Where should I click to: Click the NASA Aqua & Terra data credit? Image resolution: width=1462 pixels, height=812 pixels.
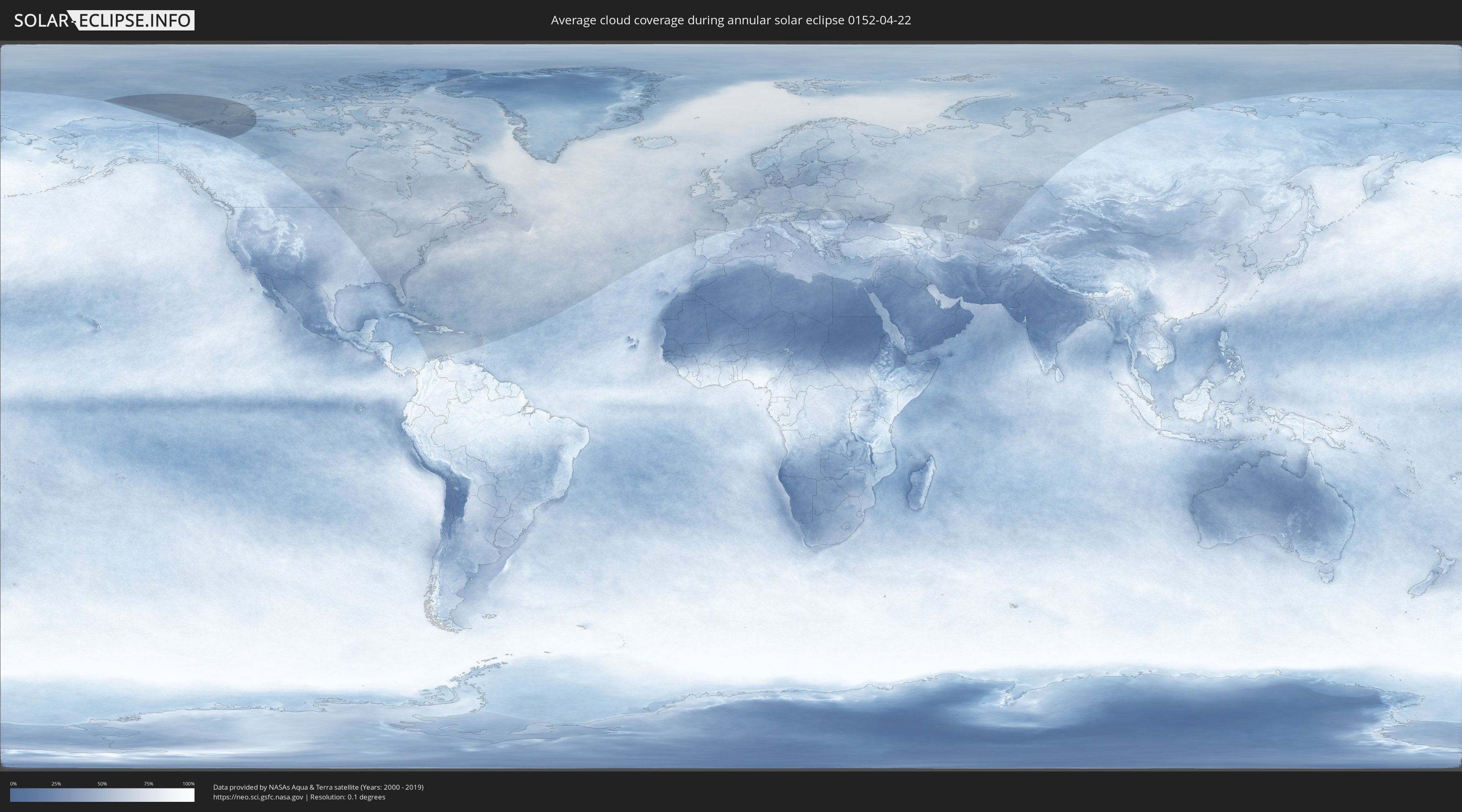318,787
